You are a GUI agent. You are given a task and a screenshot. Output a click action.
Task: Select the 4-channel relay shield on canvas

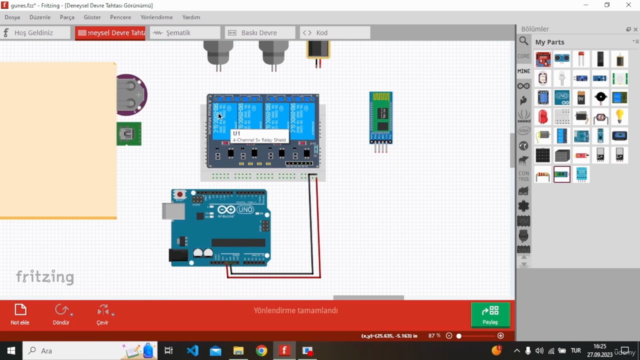click(x=263, y=131)
